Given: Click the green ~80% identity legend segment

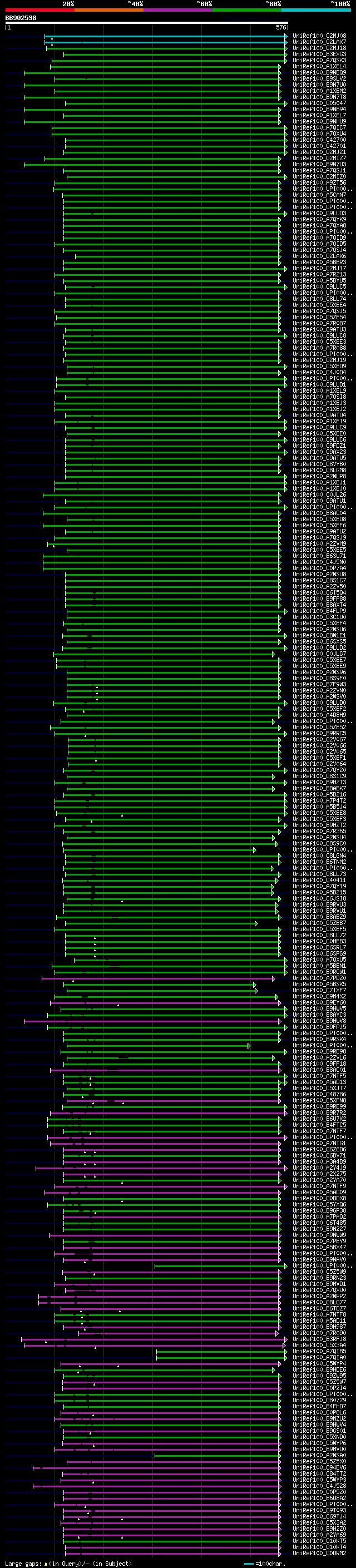Looking at the screenshot, I should coord(247,10).
